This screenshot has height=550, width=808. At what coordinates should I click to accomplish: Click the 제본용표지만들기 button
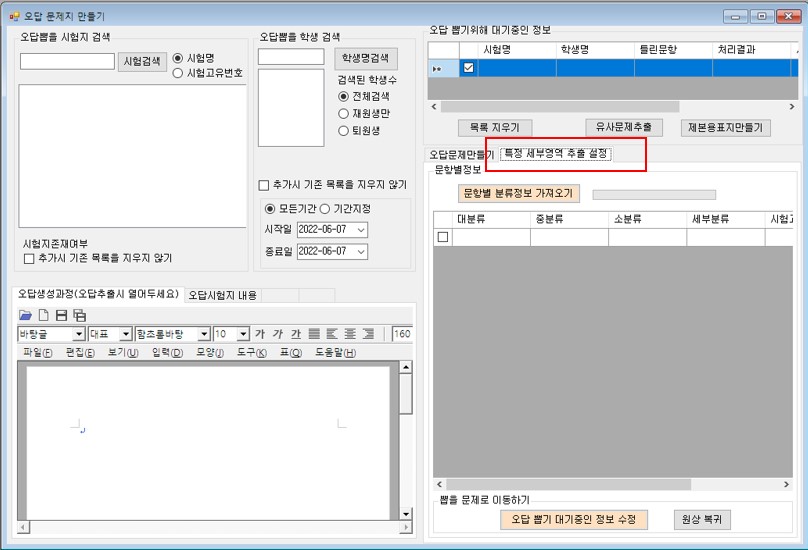[x=726, y=127]
